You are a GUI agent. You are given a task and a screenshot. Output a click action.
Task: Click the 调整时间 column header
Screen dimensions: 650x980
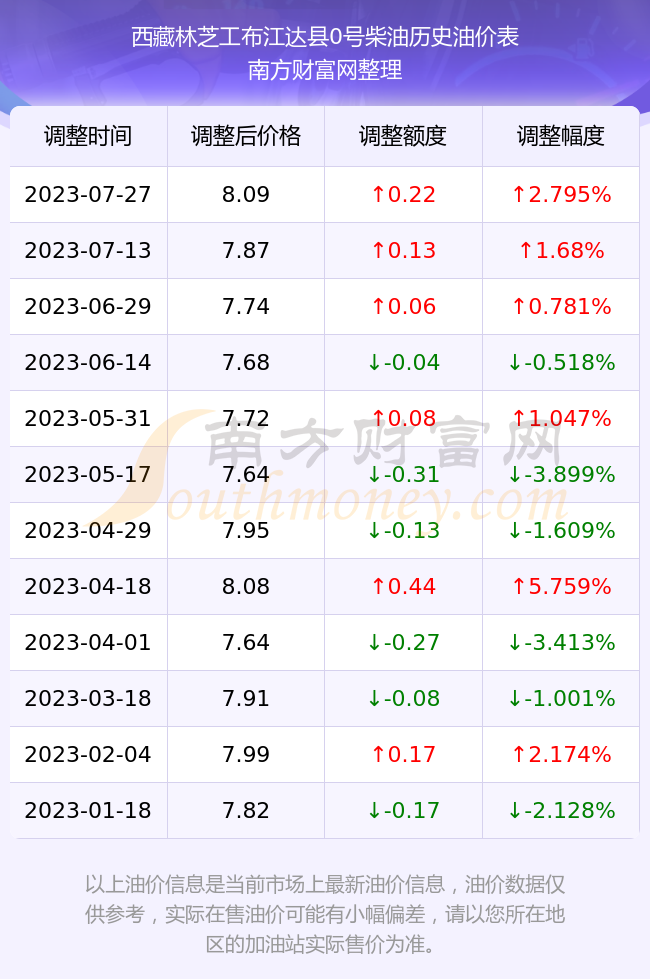click(x=88, y=136)
